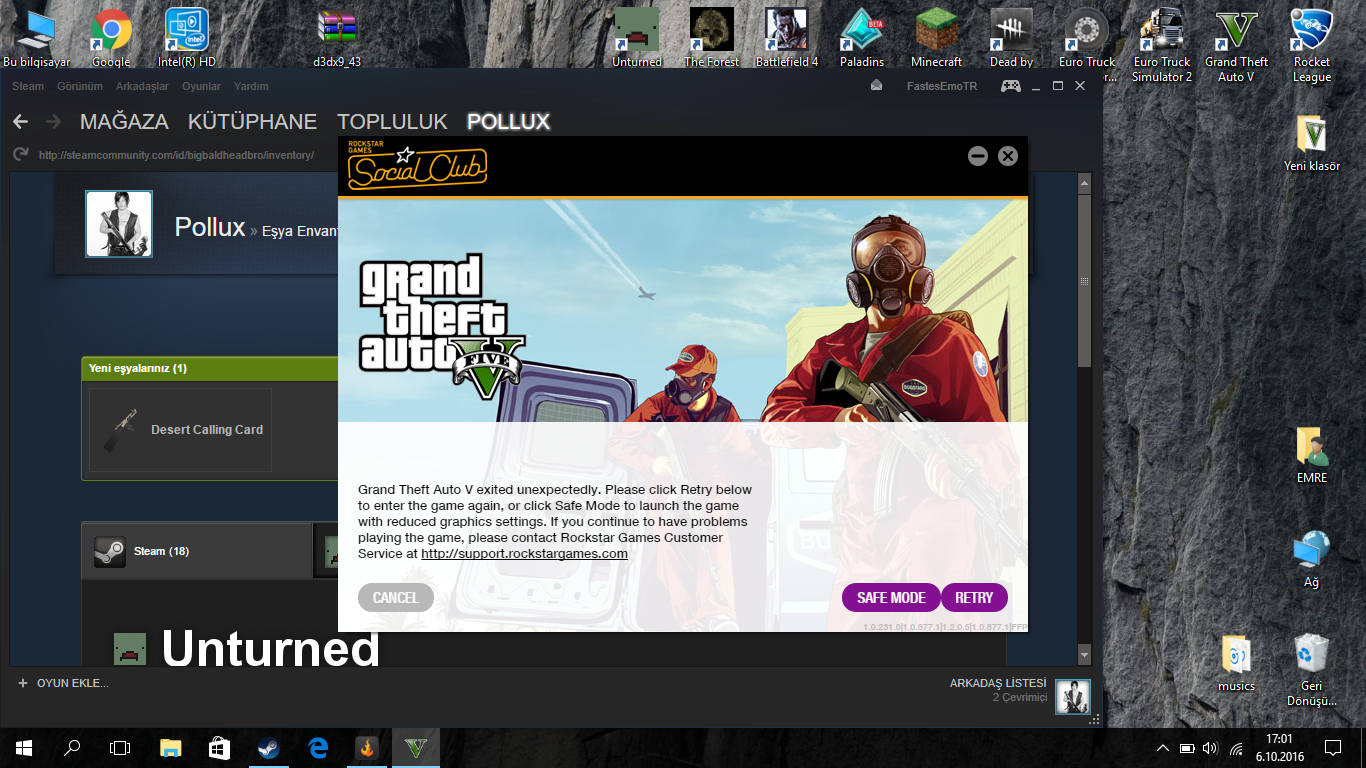
Task: Open volume control in system tray
Action: 1211,748
